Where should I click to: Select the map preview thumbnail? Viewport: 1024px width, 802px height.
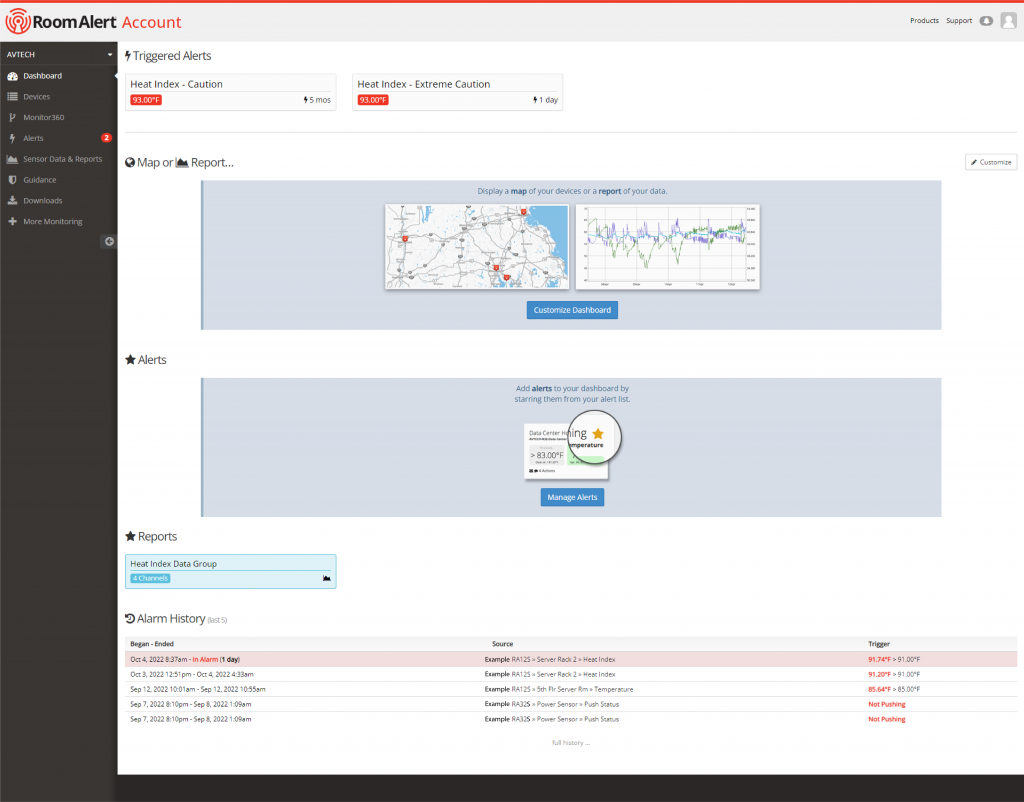coord(477,247)
